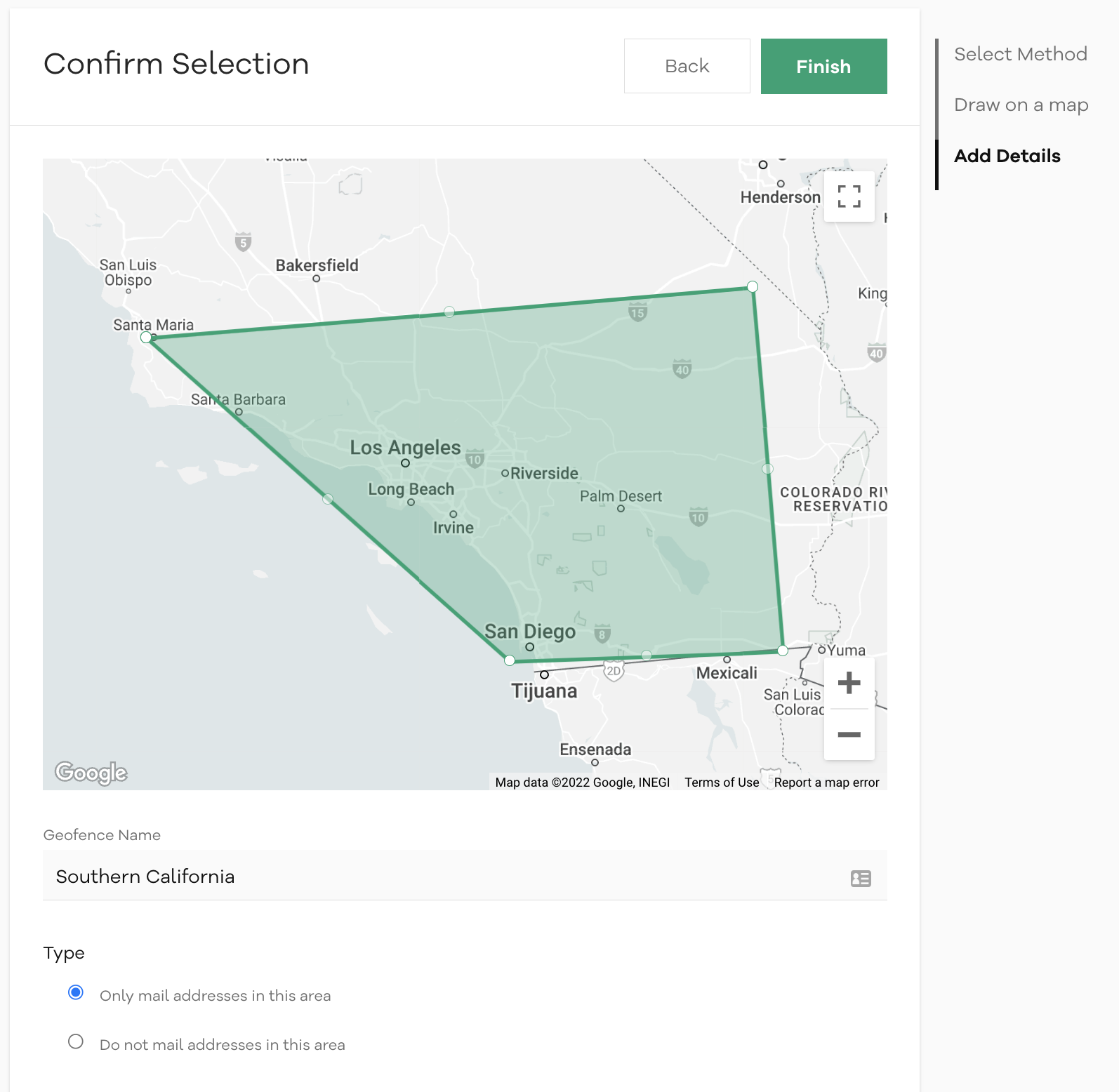Zoom out on the map
The image size is (1119, 1092).
(849, 735)
